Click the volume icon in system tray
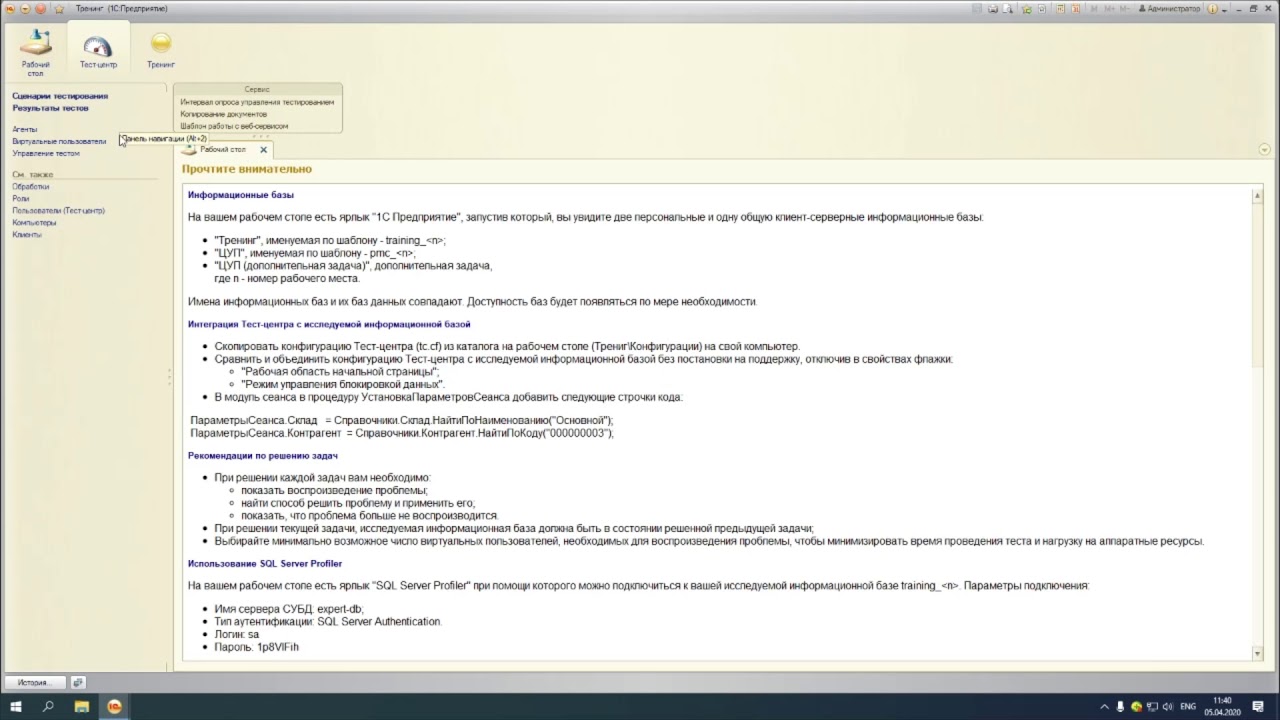The image size is (1280, 720). (1168, 707)
